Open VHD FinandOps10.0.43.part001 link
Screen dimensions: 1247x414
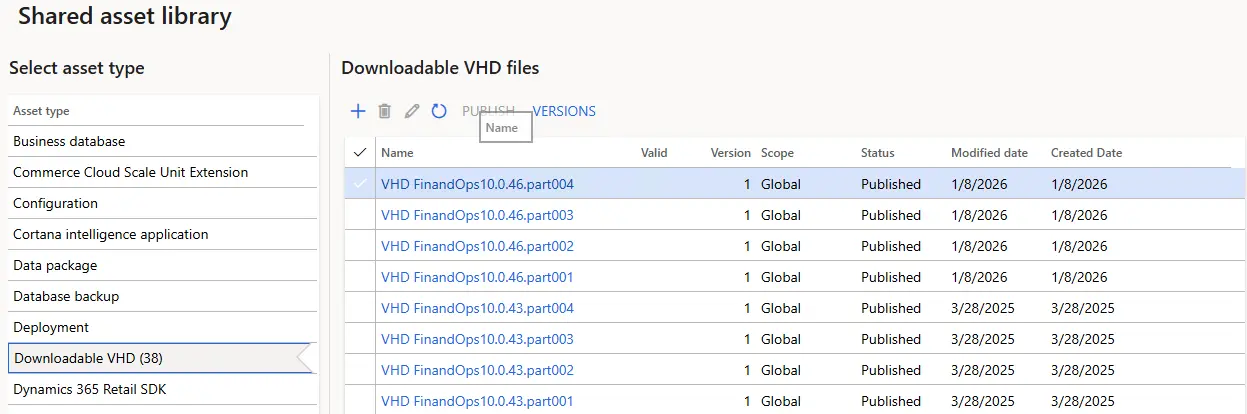477,401
